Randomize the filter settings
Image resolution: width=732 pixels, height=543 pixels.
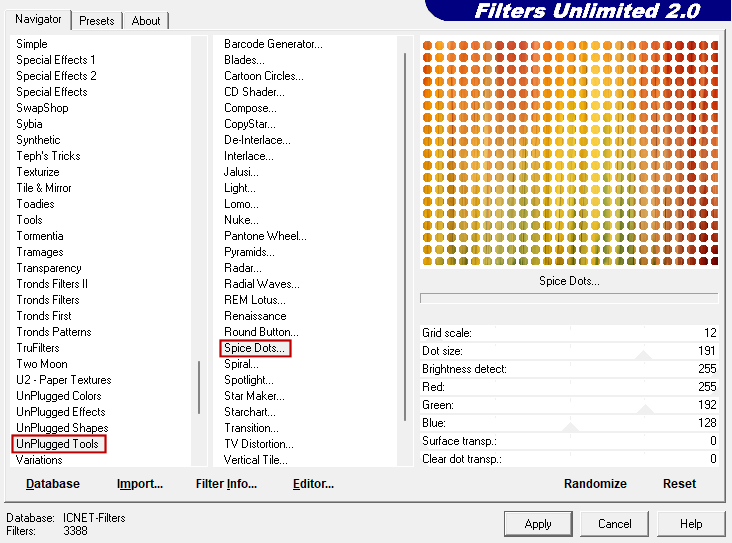tap(595, 484)
